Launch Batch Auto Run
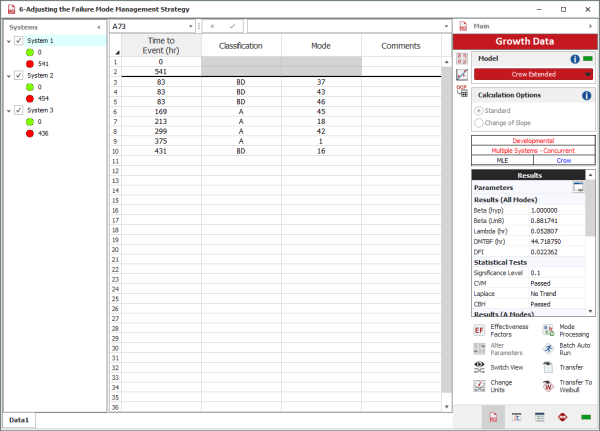 548,348
